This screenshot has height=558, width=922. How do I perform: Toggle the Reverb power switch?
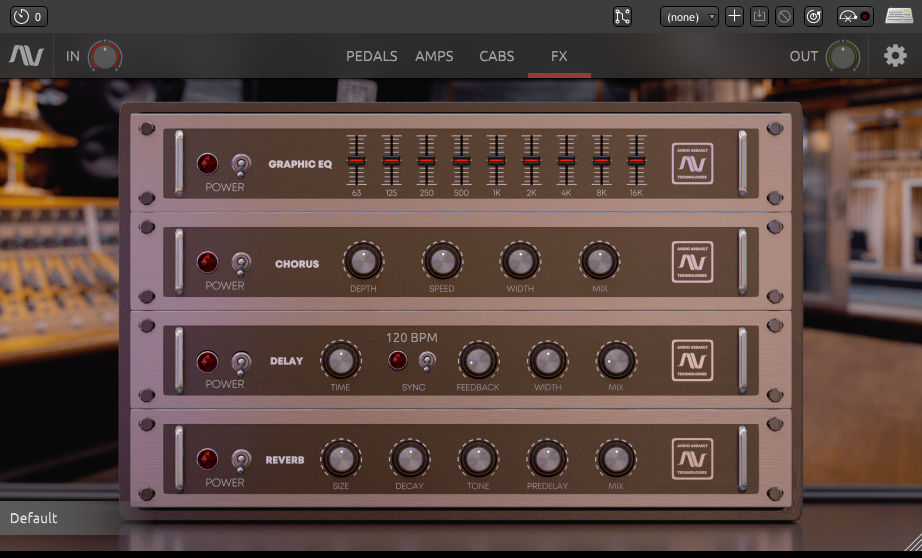click(x=240, y=460)
